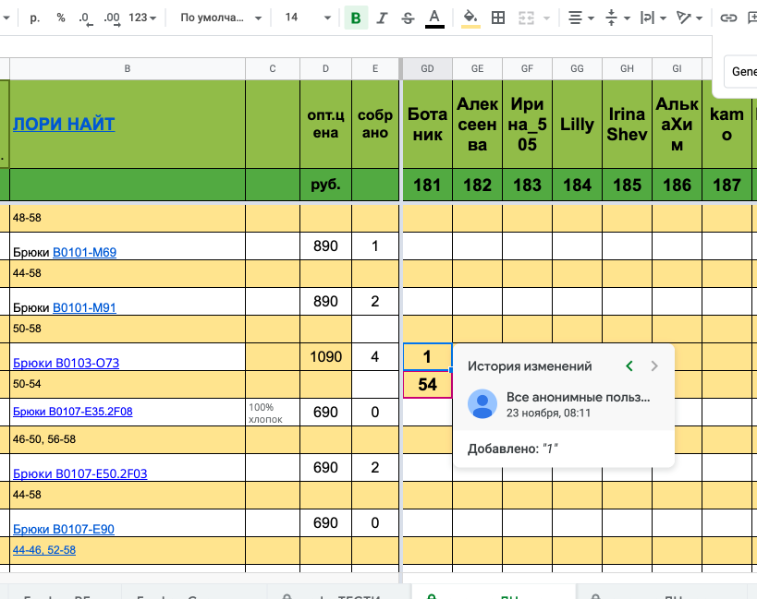This screenshot has height=599, width=757.
Task: Open the horizontal align options
Action: coord(579,18)
